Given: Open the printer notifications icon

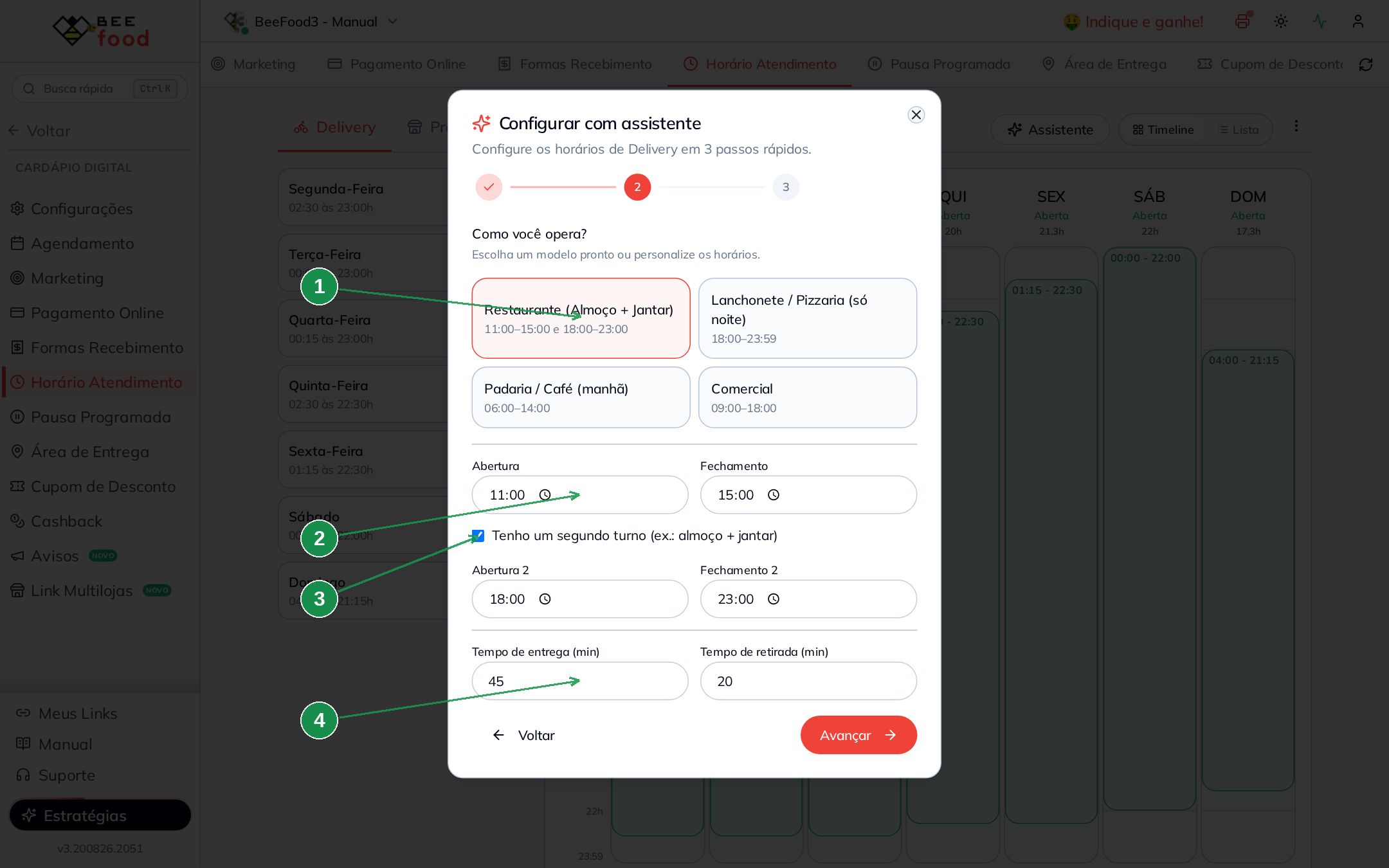Looking at the screenshot, I should 1242,21.
